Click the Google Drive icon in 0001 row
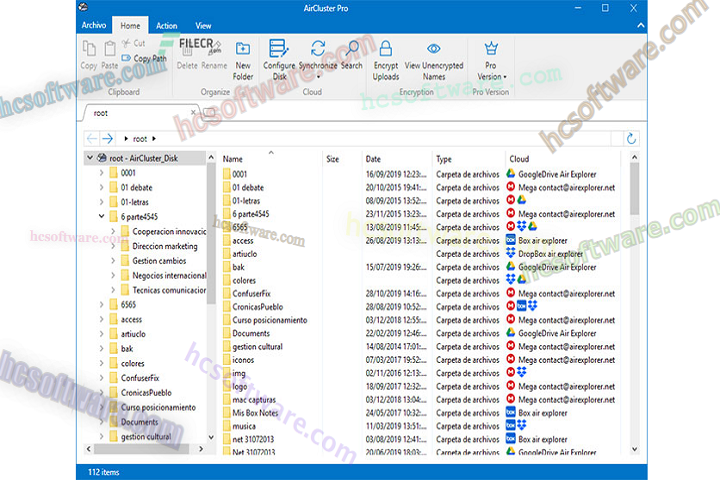Viewport: 720px width, 480px height. (x=511, y=174)
